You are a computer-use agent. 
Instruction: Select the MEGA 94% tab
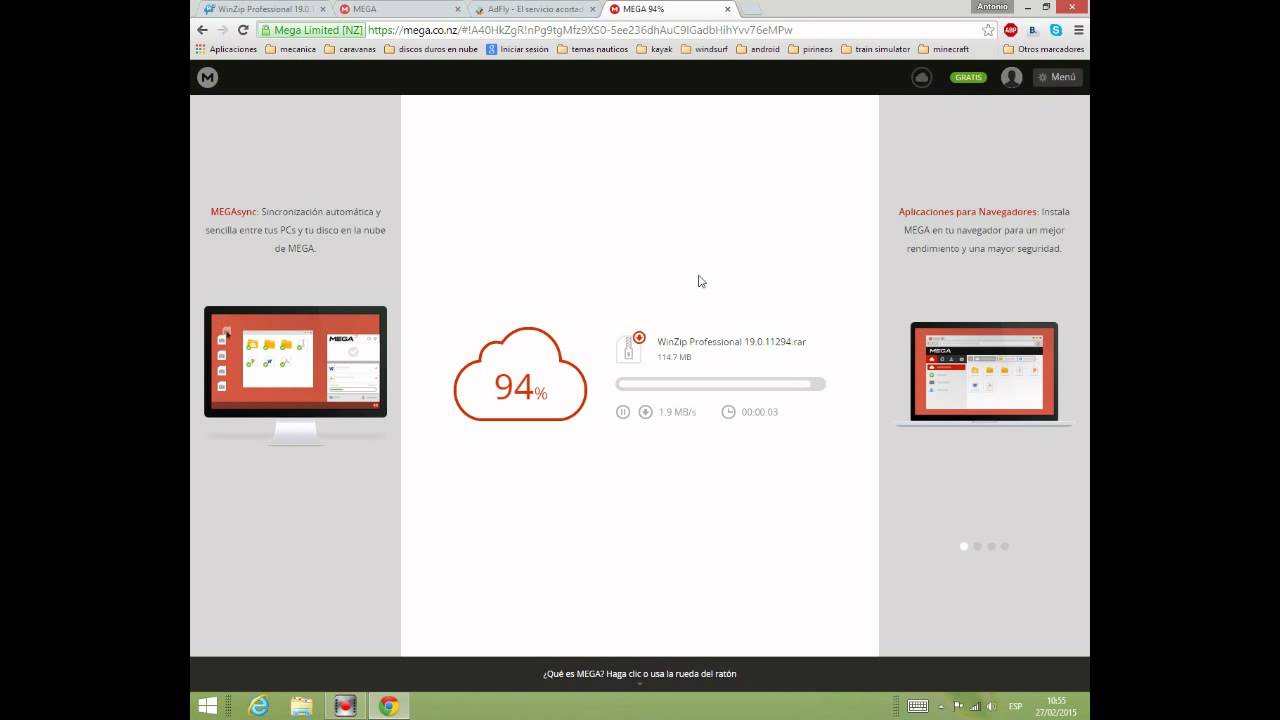(668, 9)
